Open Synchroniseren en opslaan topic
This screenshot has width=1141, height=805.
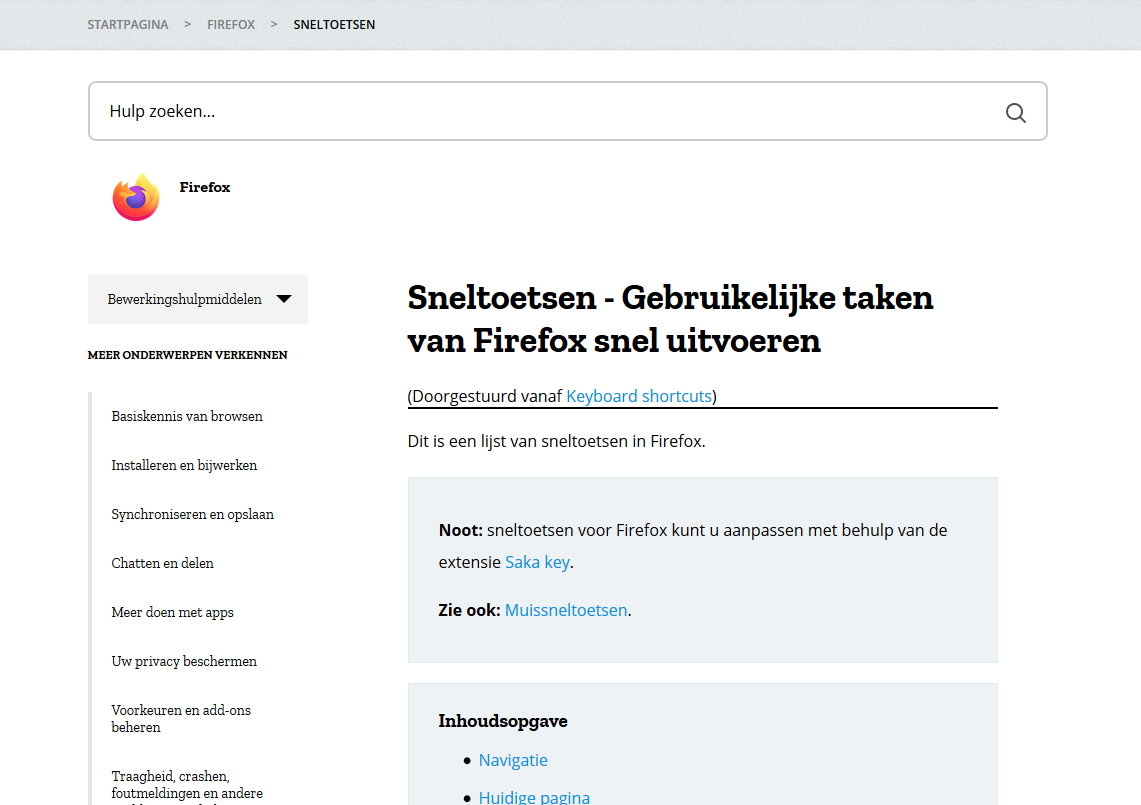[193, 514]
